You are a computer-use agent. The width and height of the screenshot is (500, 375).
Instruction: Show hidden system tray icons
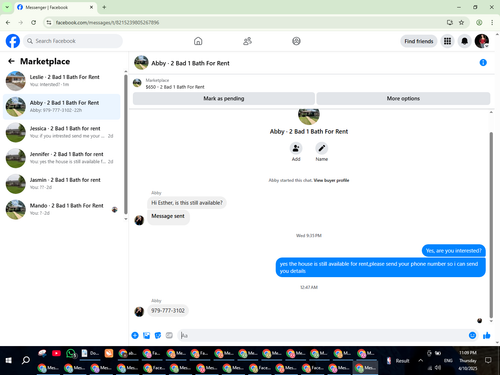tap(420, 360)
